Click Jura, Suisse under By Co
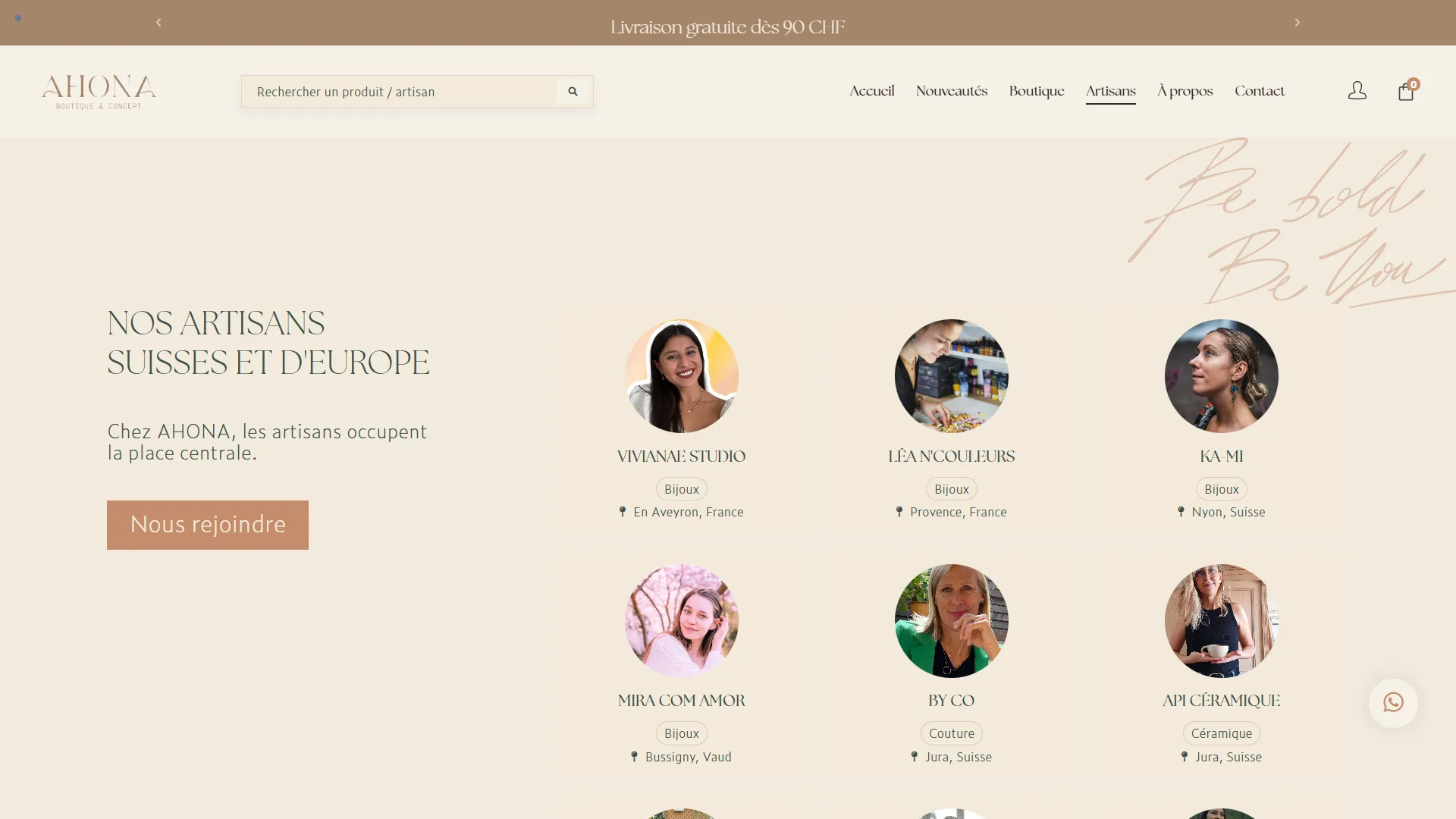 tap(959, 757)
